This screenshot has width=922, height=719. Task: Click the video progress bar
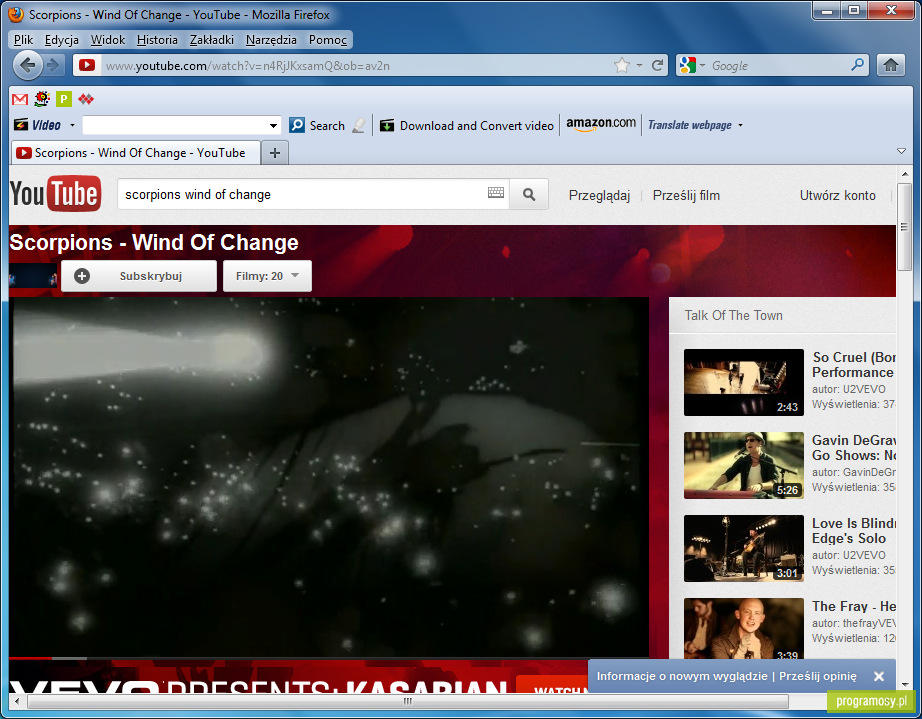click(329, 658)
